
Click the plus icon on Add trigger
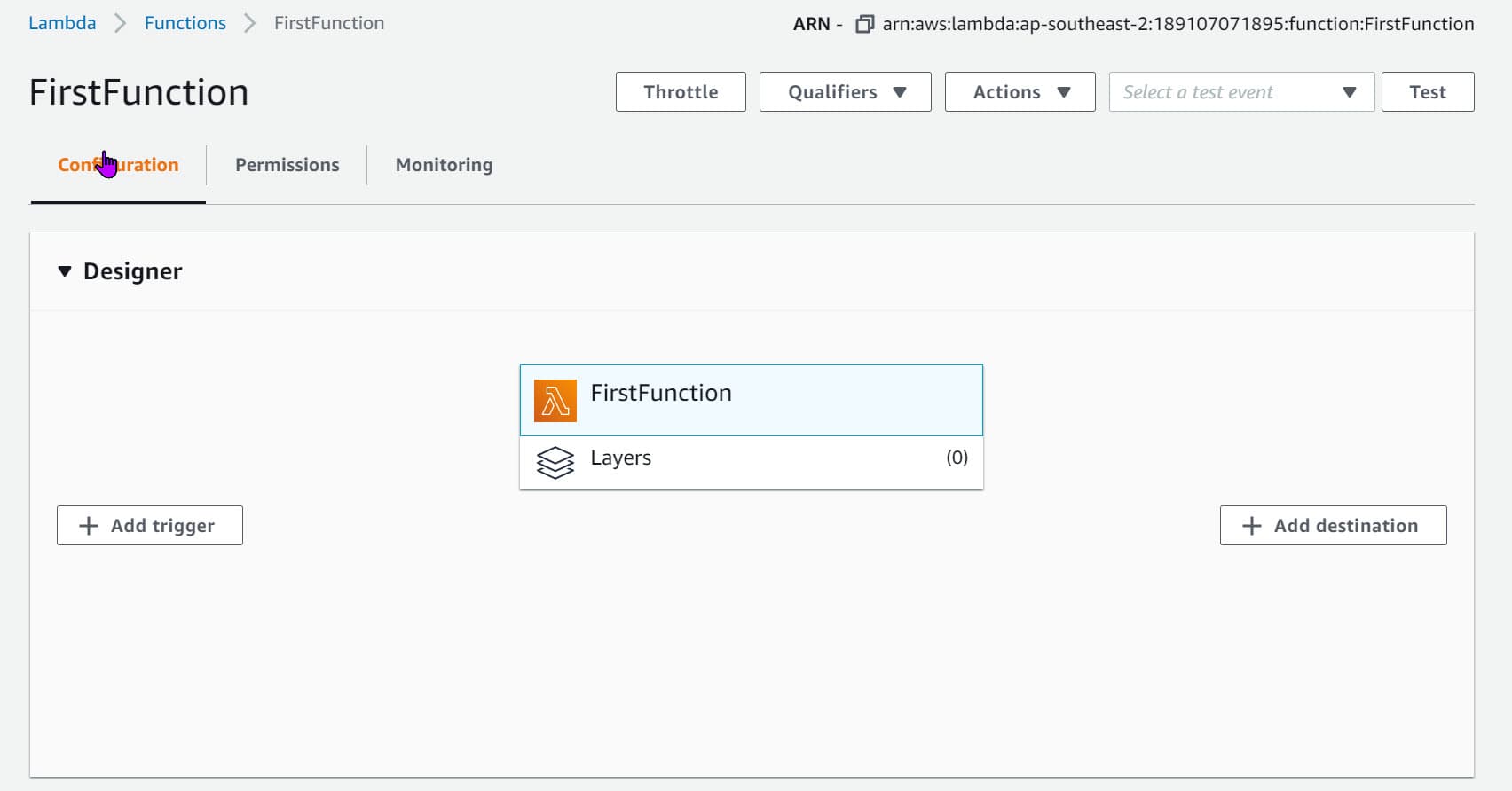point(89,526)
